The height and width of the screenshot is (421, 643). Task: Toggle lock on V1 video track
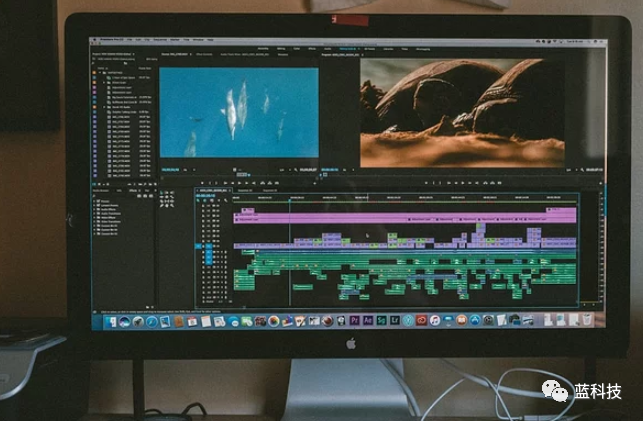[x=203, y=246]
